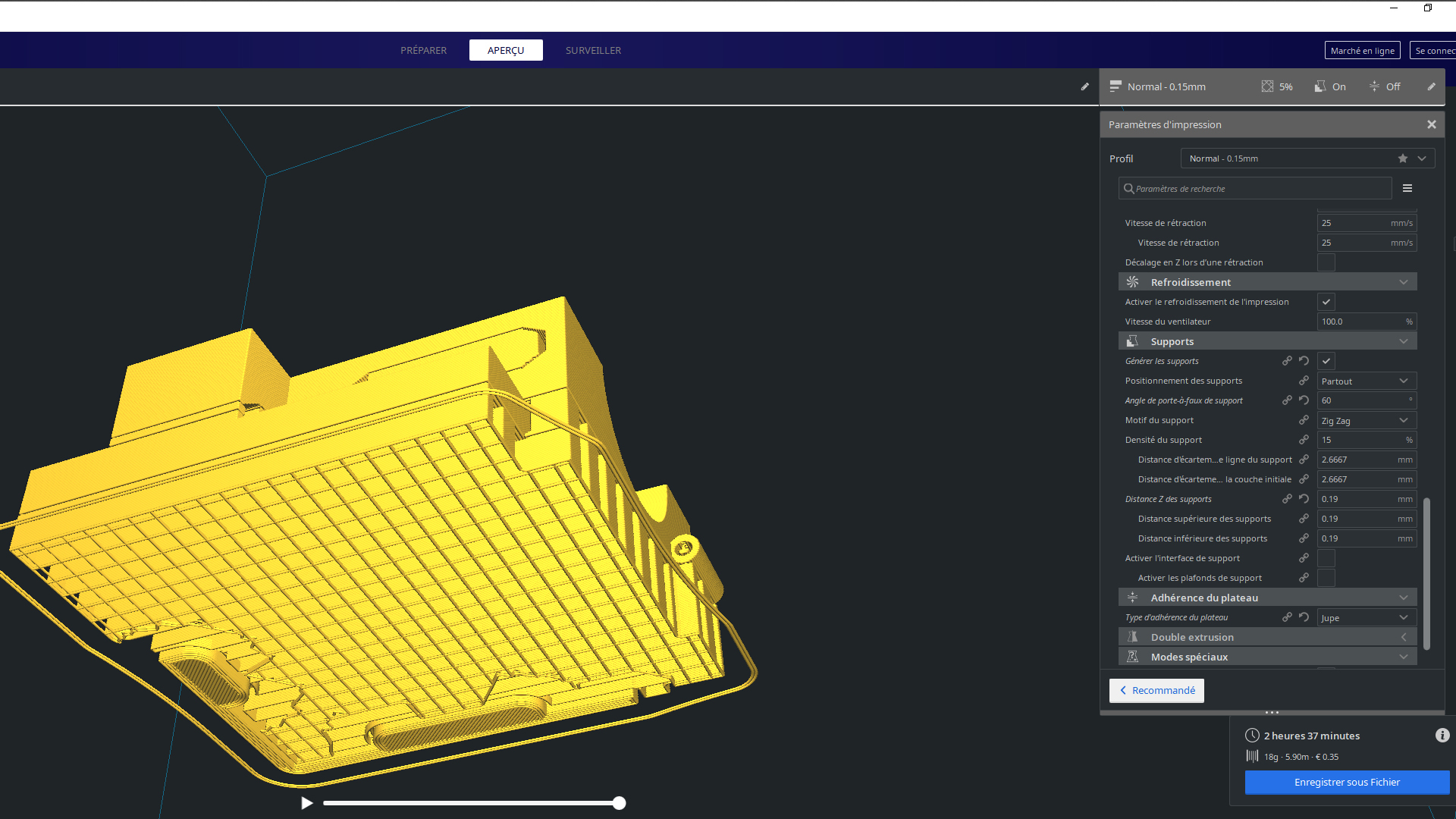The image size is (1456, 819).
Task: Click the layer slider handle
Action: pyautogui.click(x=619, y=803)
